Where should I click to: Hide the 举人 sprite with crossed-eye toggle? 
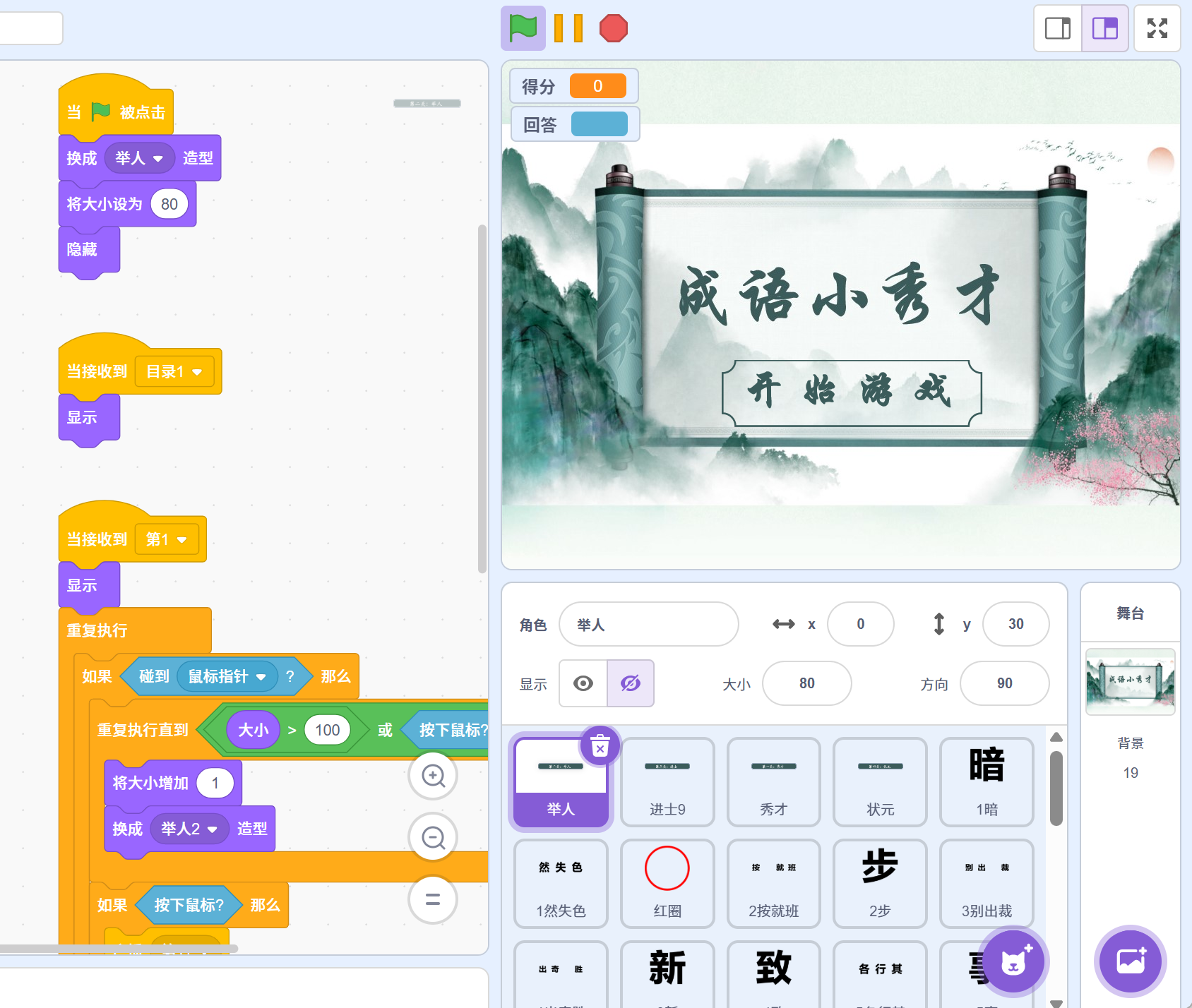630,683
